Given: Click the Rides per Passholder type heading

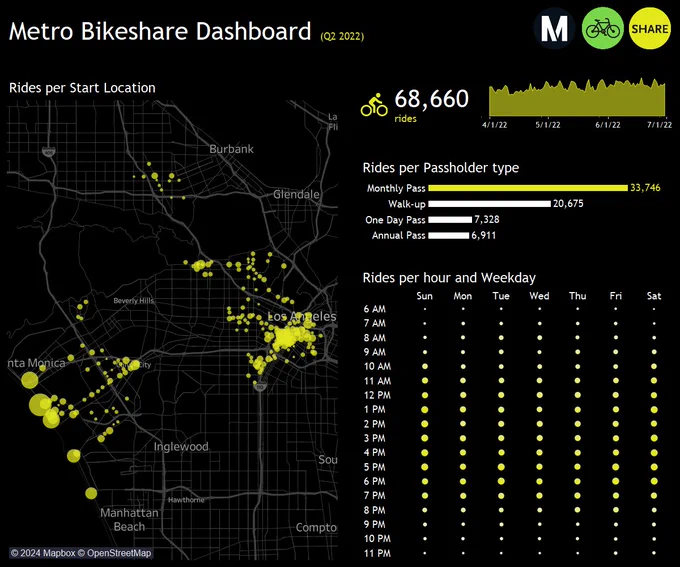Looking at the screenshot, I should (x=441, y=168).
